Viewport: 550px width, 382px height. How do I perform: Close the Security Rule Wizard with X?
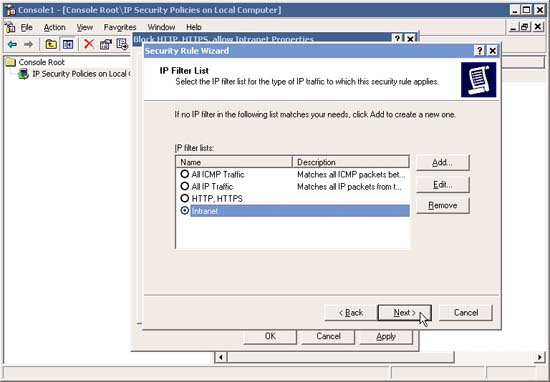pos(492,51)
